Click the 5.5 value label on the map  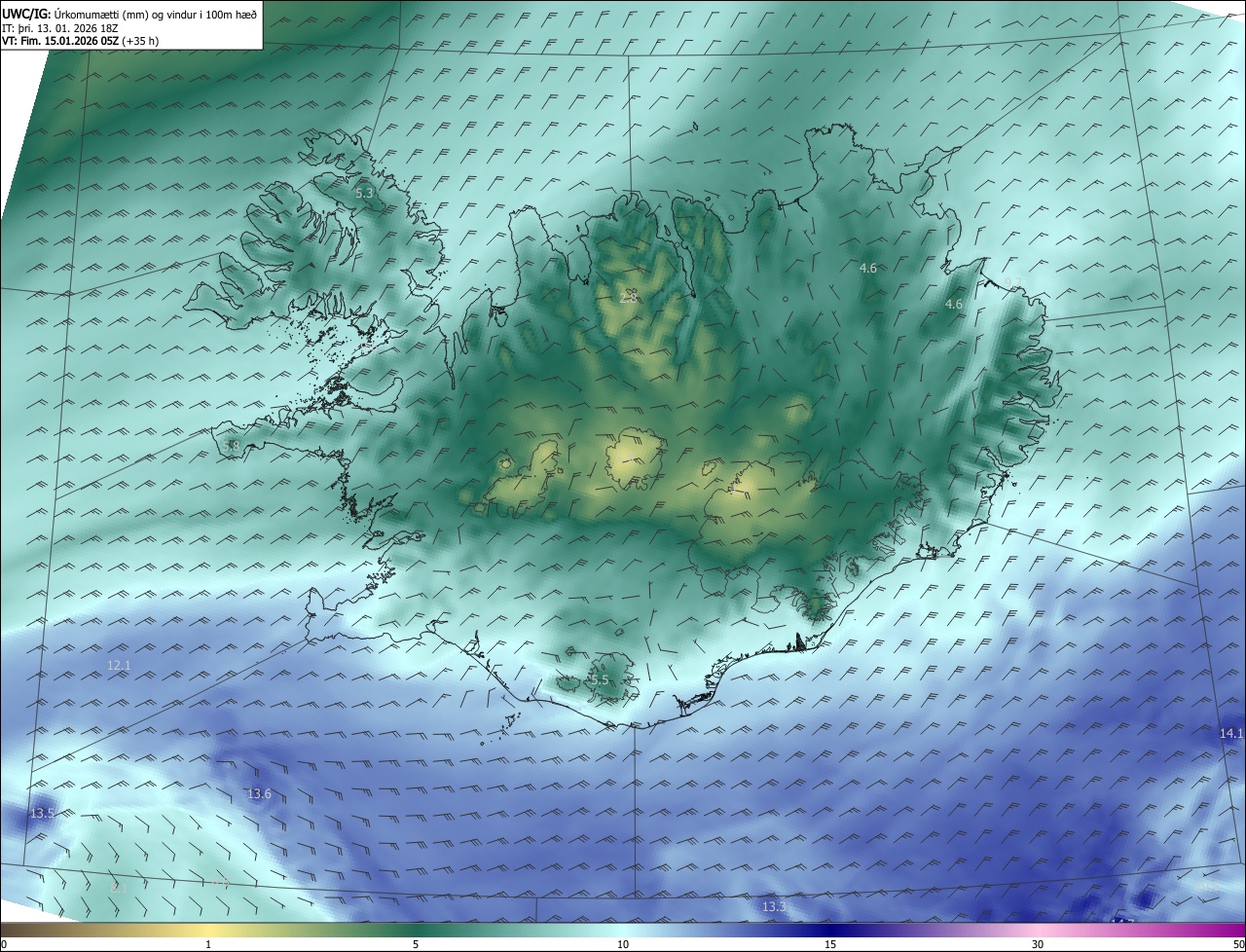[x=599, y=680]
